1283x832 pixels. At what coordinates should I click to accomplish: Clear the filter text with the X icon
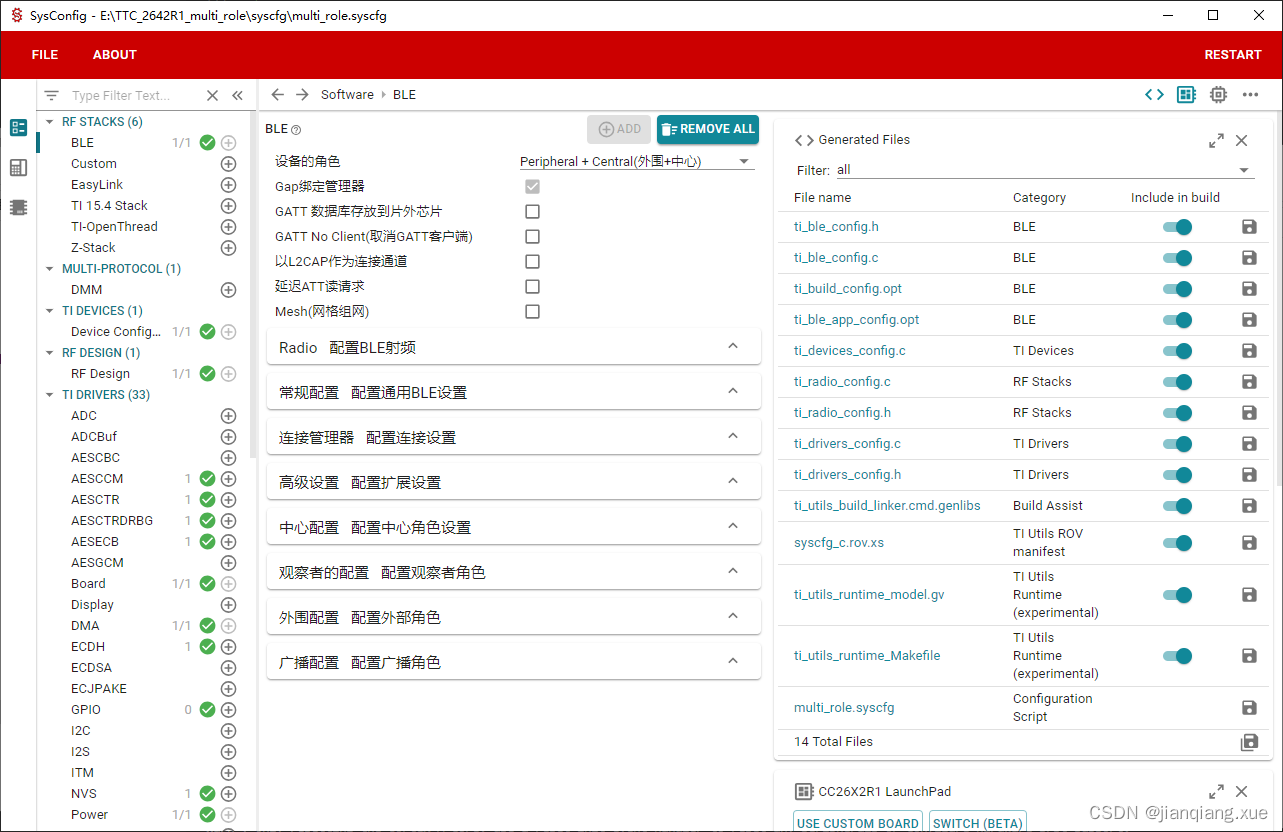click(x=212, y=96)
